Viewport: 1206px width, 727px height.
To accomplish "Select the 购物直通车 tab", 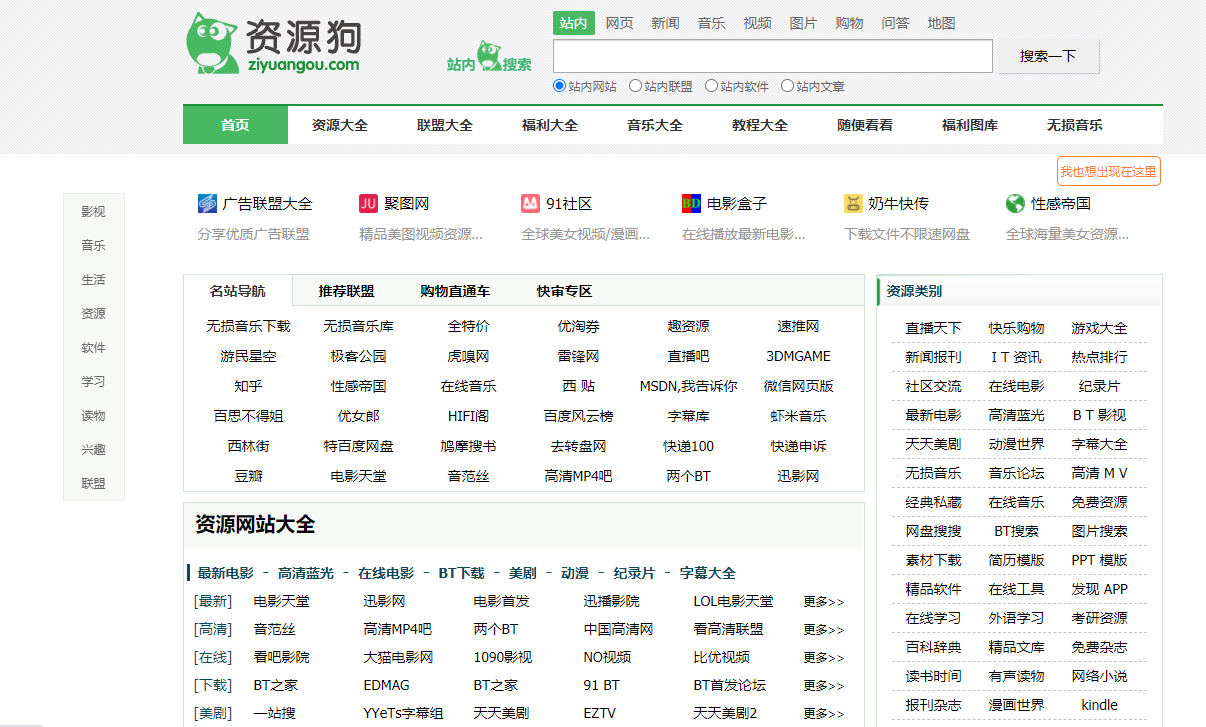I will tap(455, 291).
